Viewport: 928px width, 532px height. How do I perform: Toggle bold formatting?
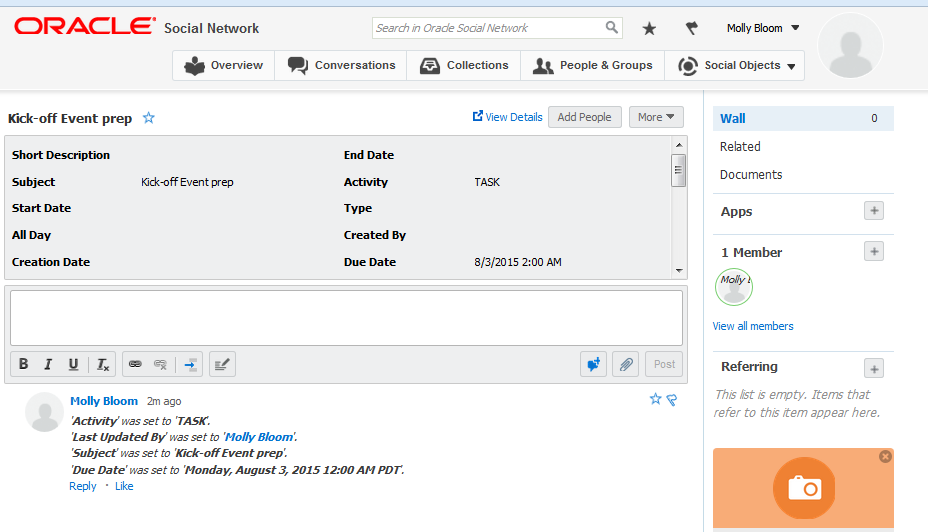(x=24, y=364)
